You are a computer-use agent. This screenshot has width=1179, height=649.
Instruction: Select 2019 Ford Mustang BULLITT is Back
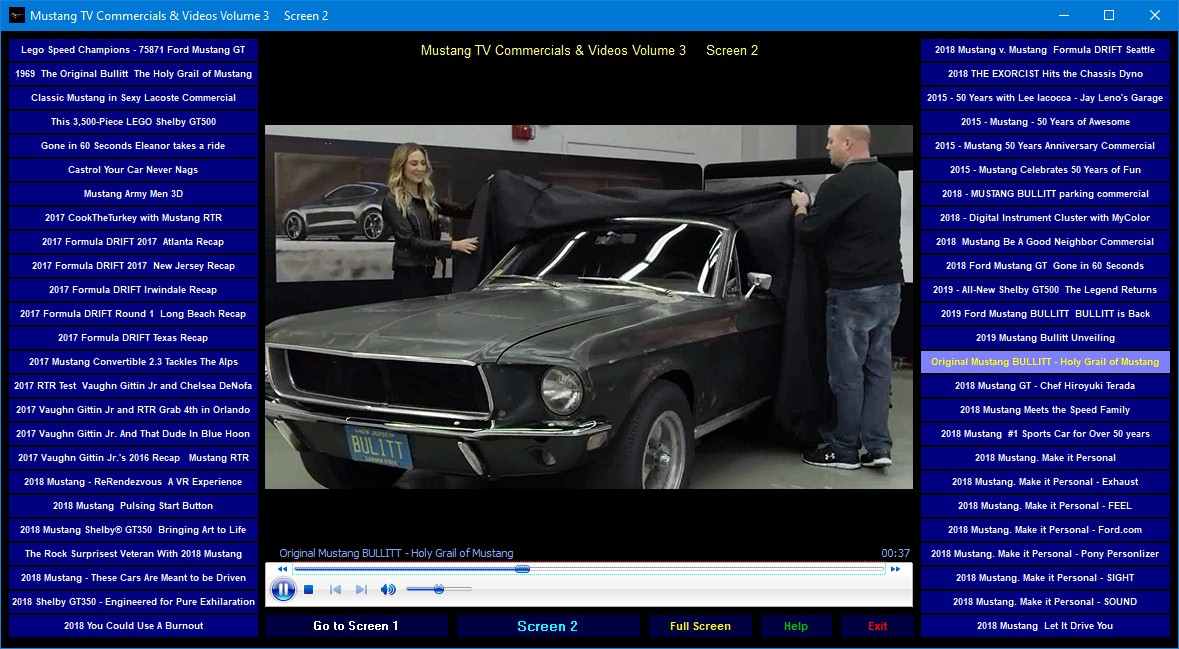tap(1045, 314)
